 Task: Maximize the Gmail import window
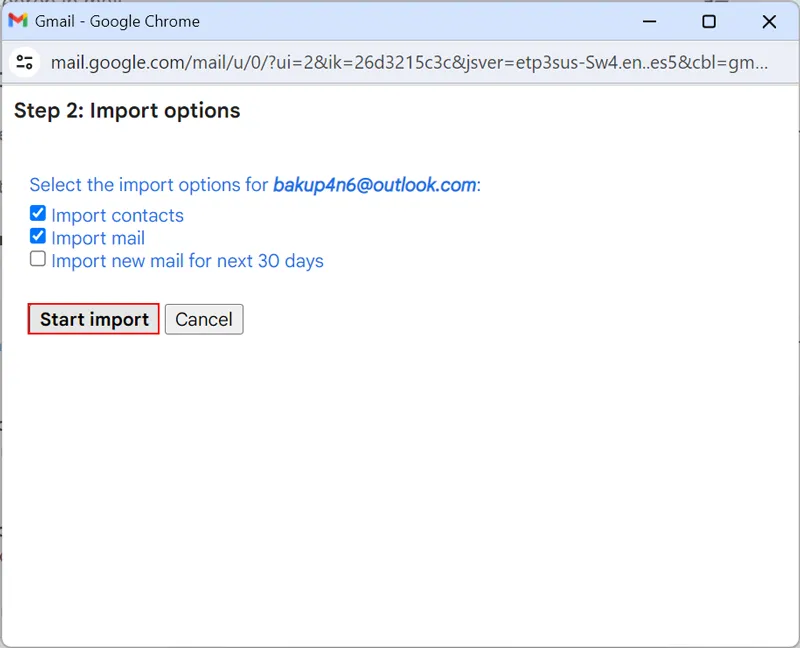709,21
